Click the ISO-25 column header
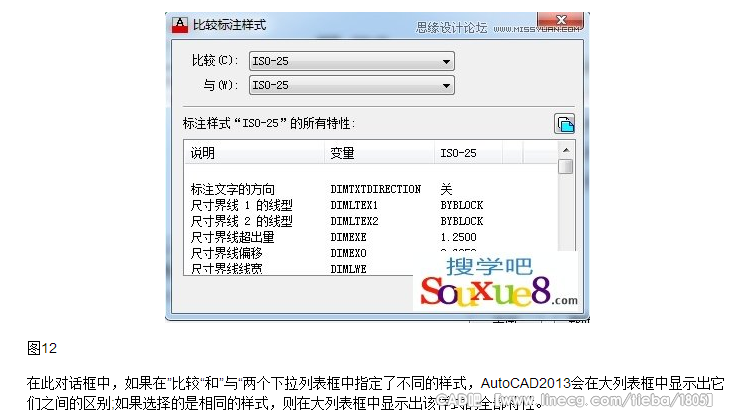The image size is (742, 417). tap(468, 153)
